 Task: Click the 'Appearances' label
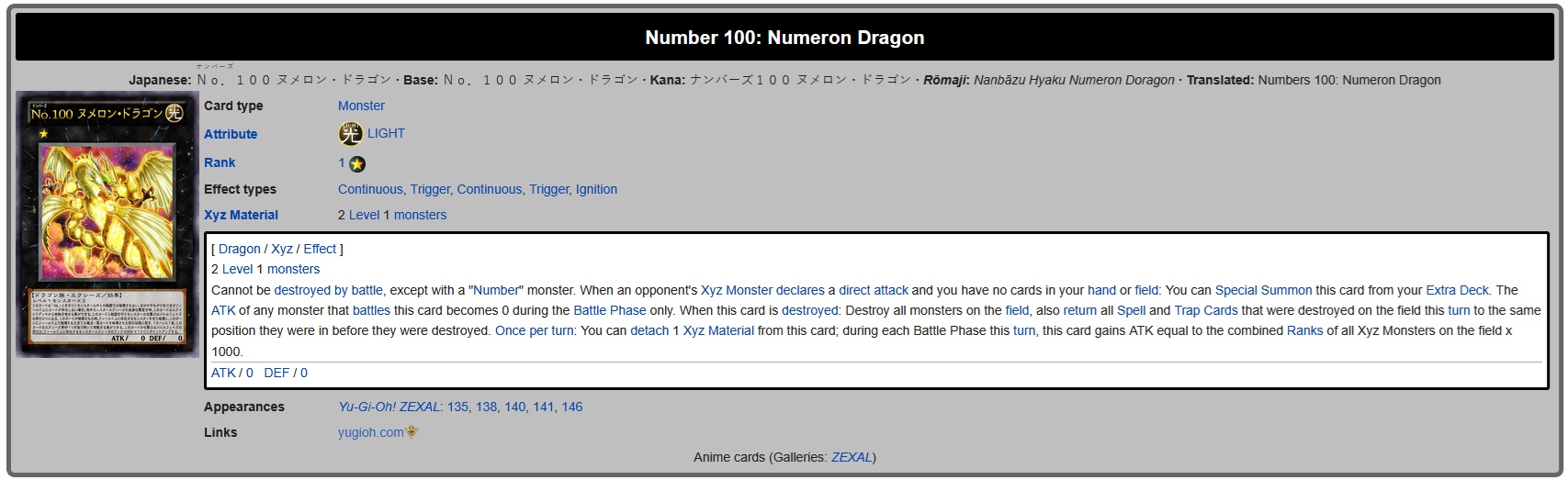244,407
